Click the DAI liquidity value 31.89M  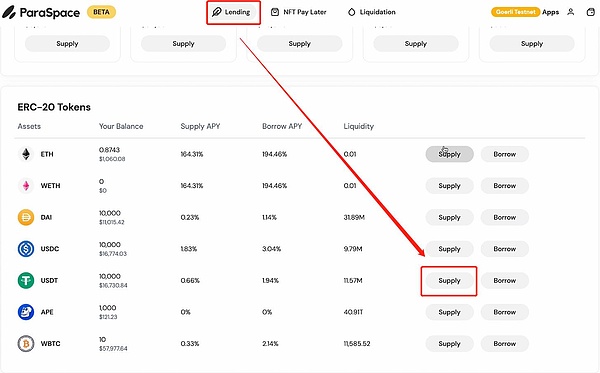pyautogui.click(x=354, y=217)
